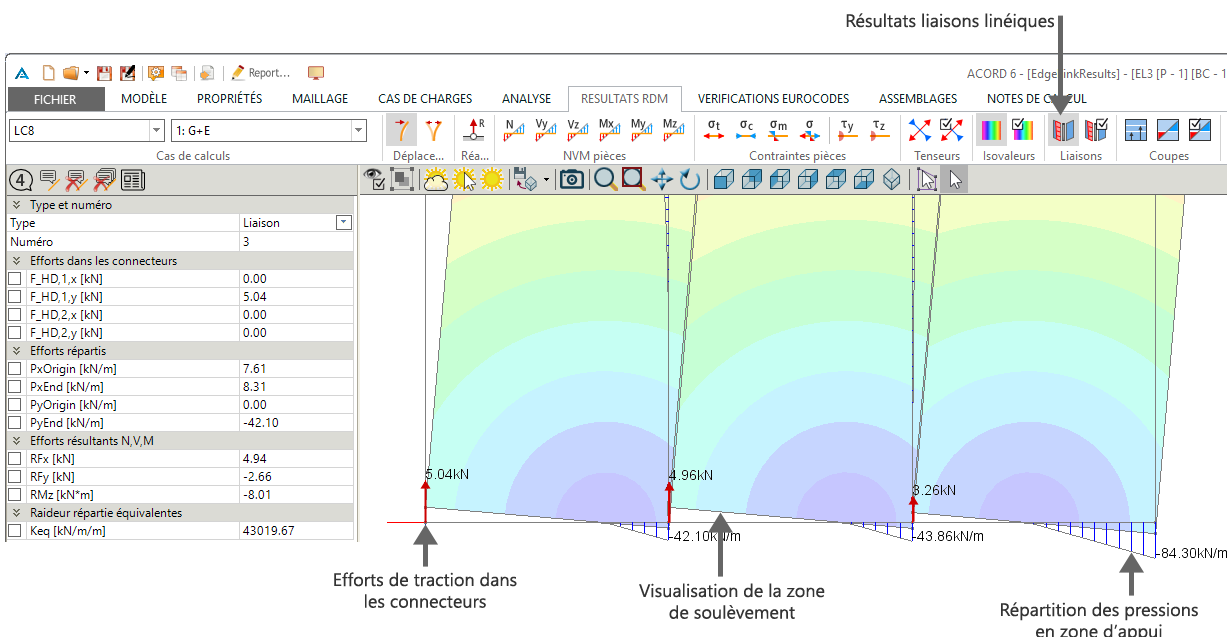
Task: Click the rotate view icon
Action: point(690,179)
